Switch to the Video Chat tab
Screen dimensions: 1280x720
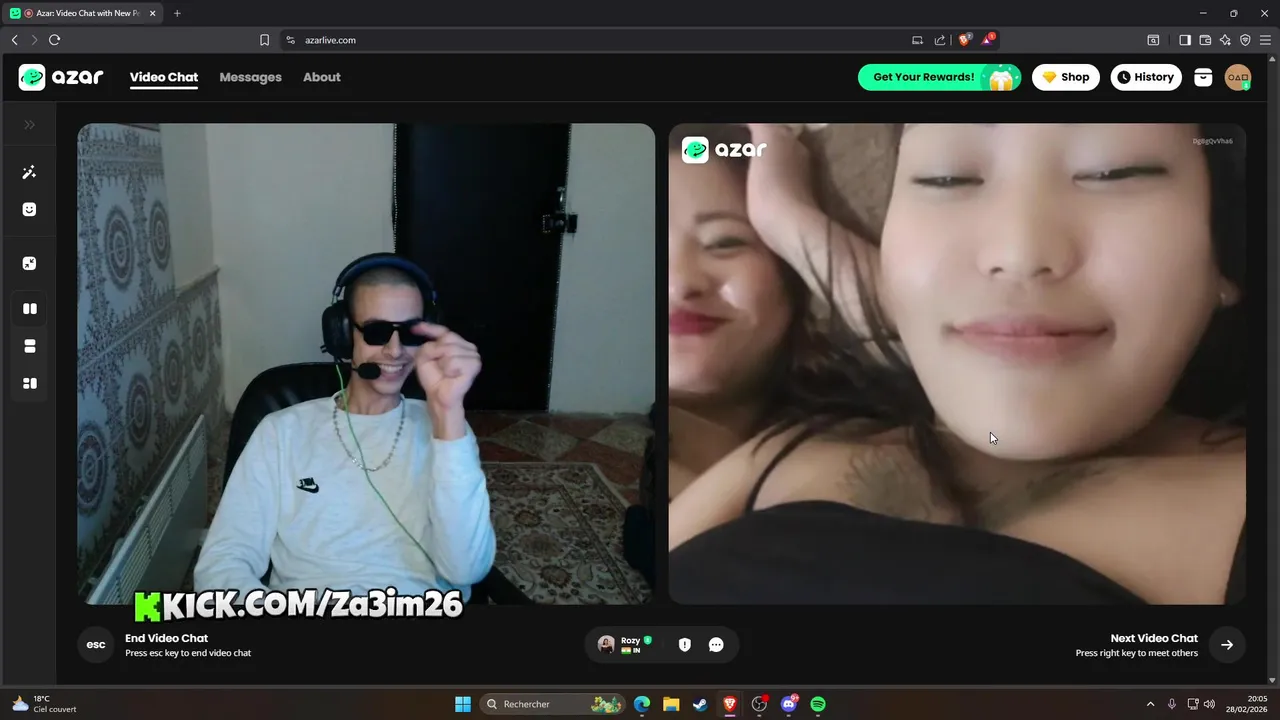click(x=164, y=77)
